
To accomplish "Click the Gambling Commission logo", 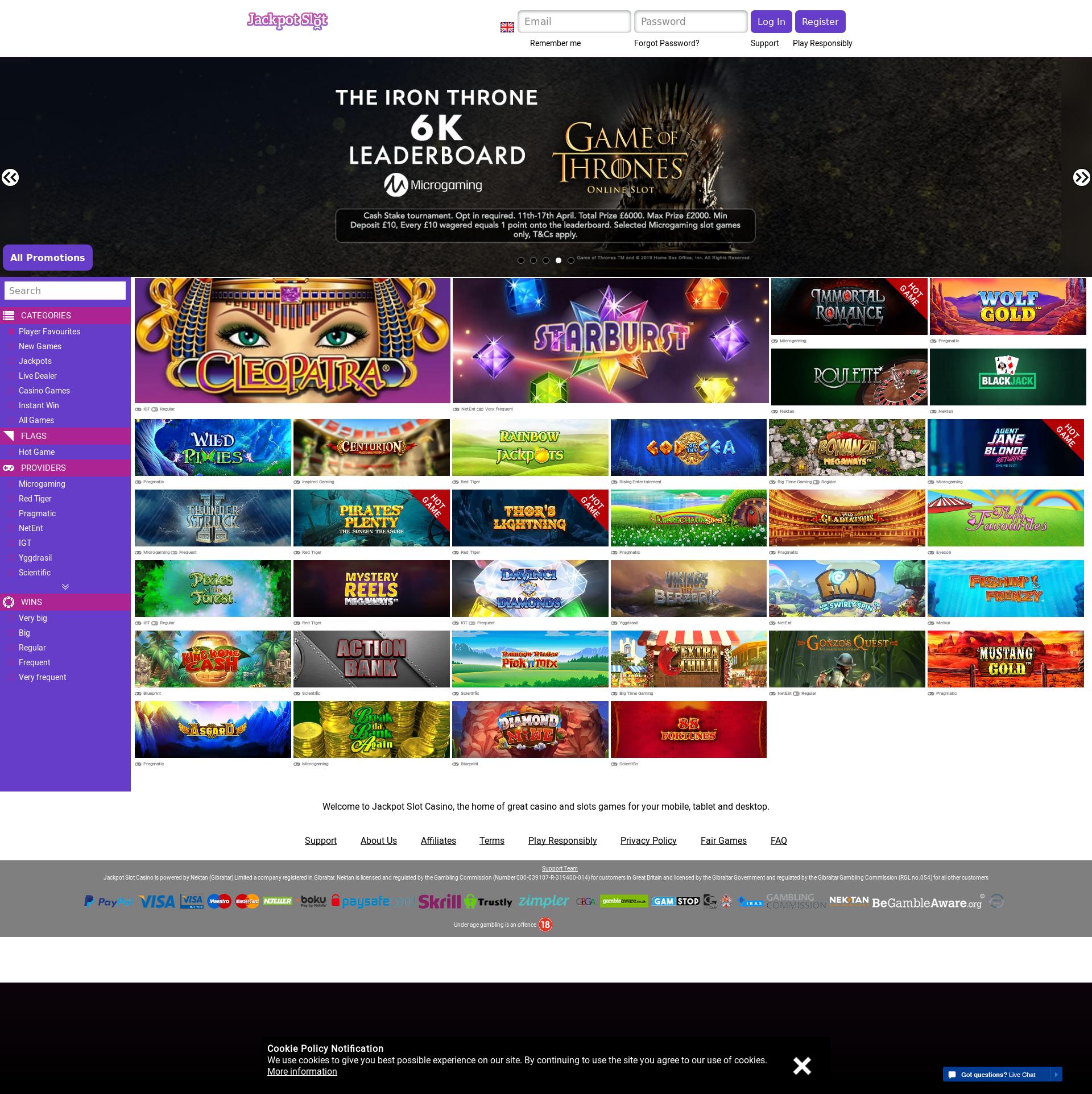I will tap(796, 901).
